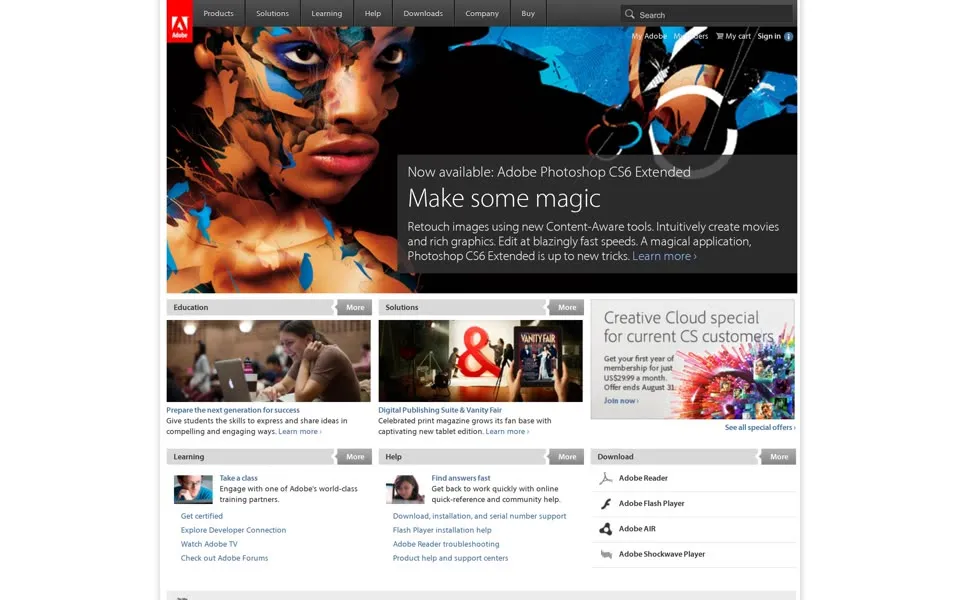The width and height of the screenshot is (960, 600).
Task: Open the Products menu
Action: click(x=219, y=13)
